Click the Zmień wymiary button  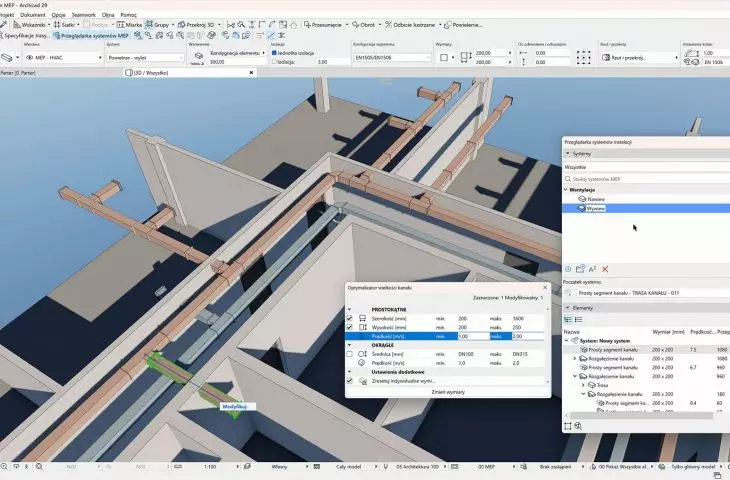(x=448, y=392)
